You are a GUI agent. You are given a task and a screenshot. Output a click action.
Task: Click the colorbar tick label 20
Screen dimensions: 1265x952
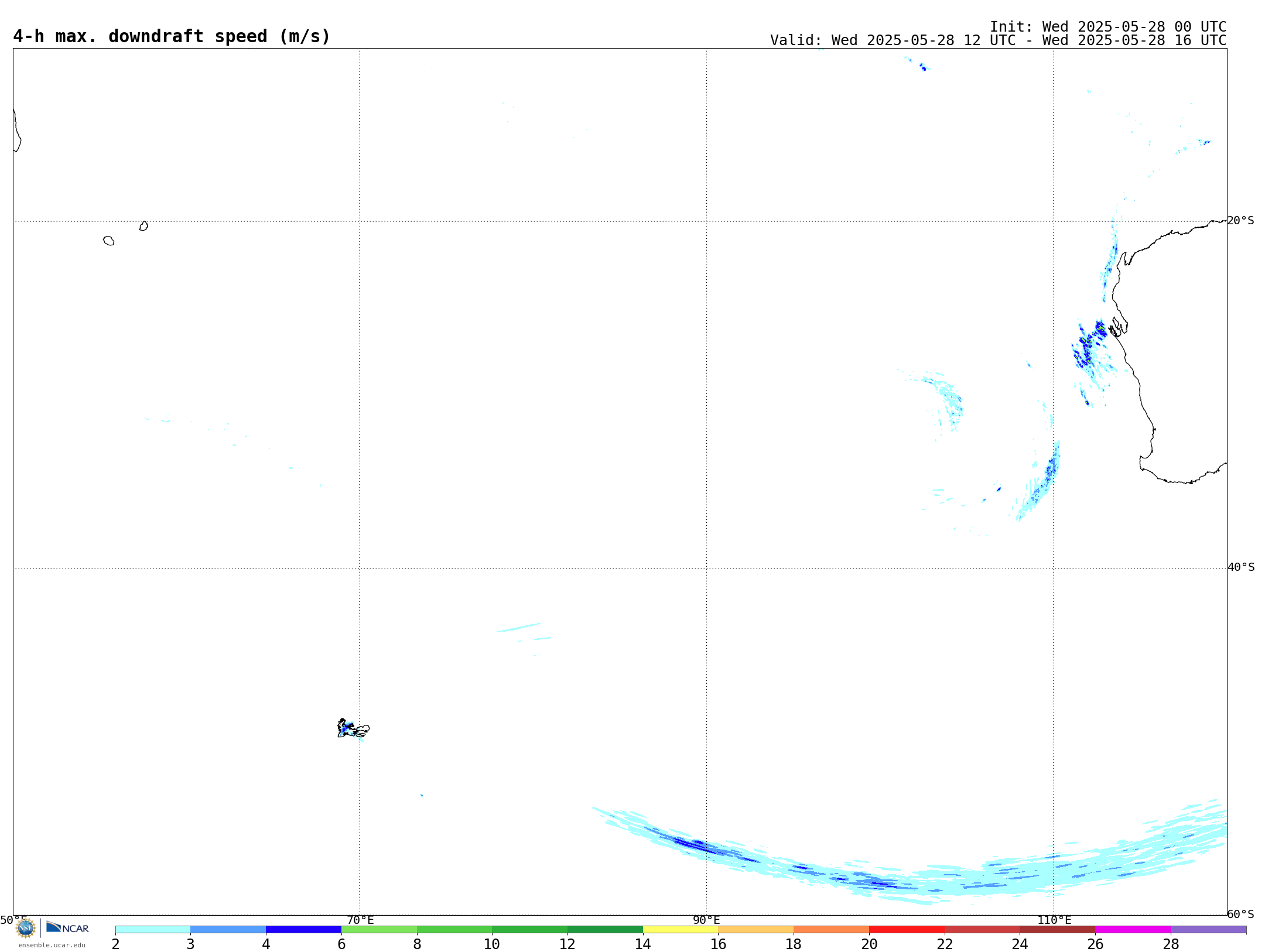[x=869, y=944]
